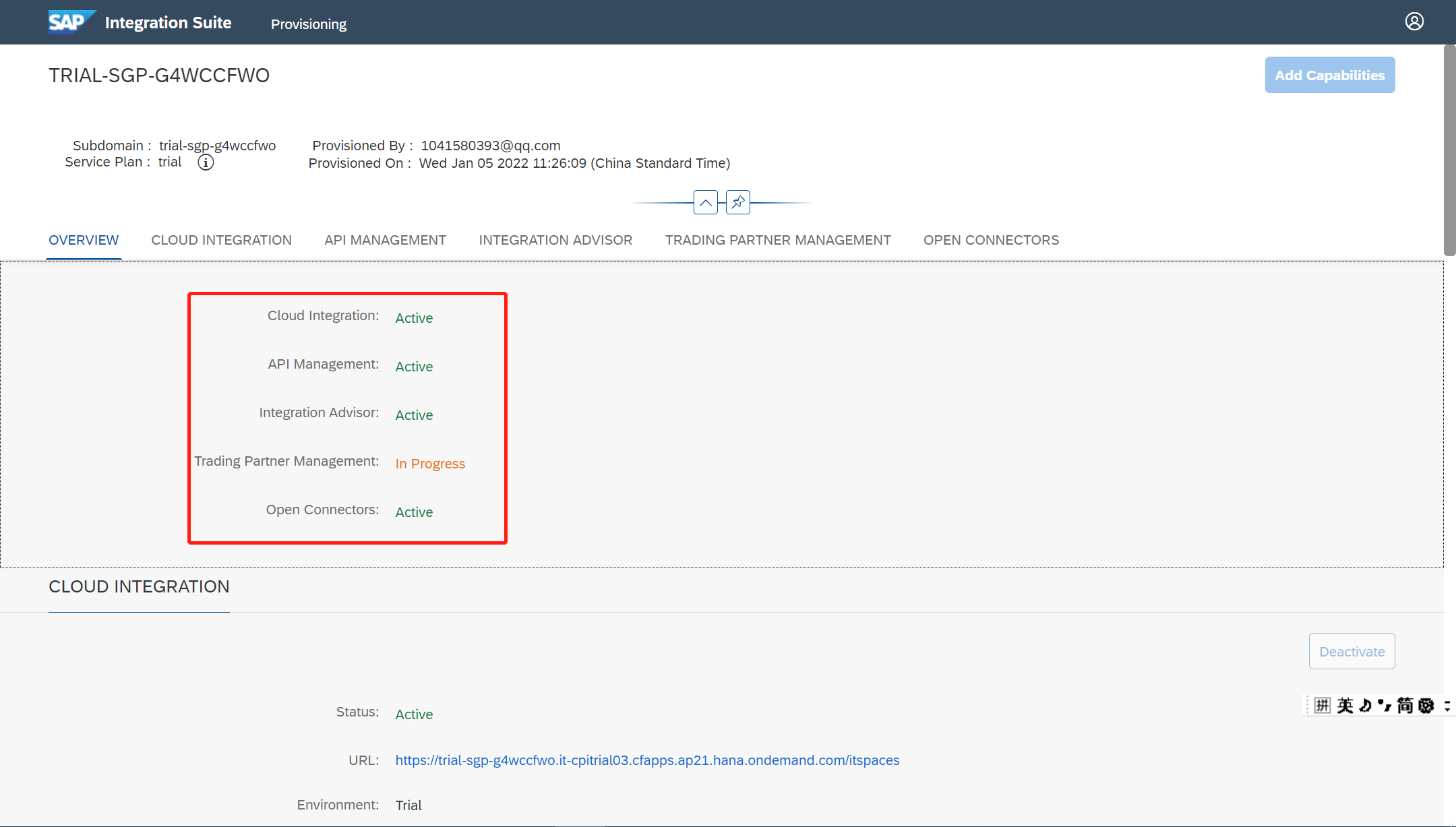The image size is (1456, 827).
Task: Select the subdomain value trial-sgp-g4wccfwo
Action: 217,146
